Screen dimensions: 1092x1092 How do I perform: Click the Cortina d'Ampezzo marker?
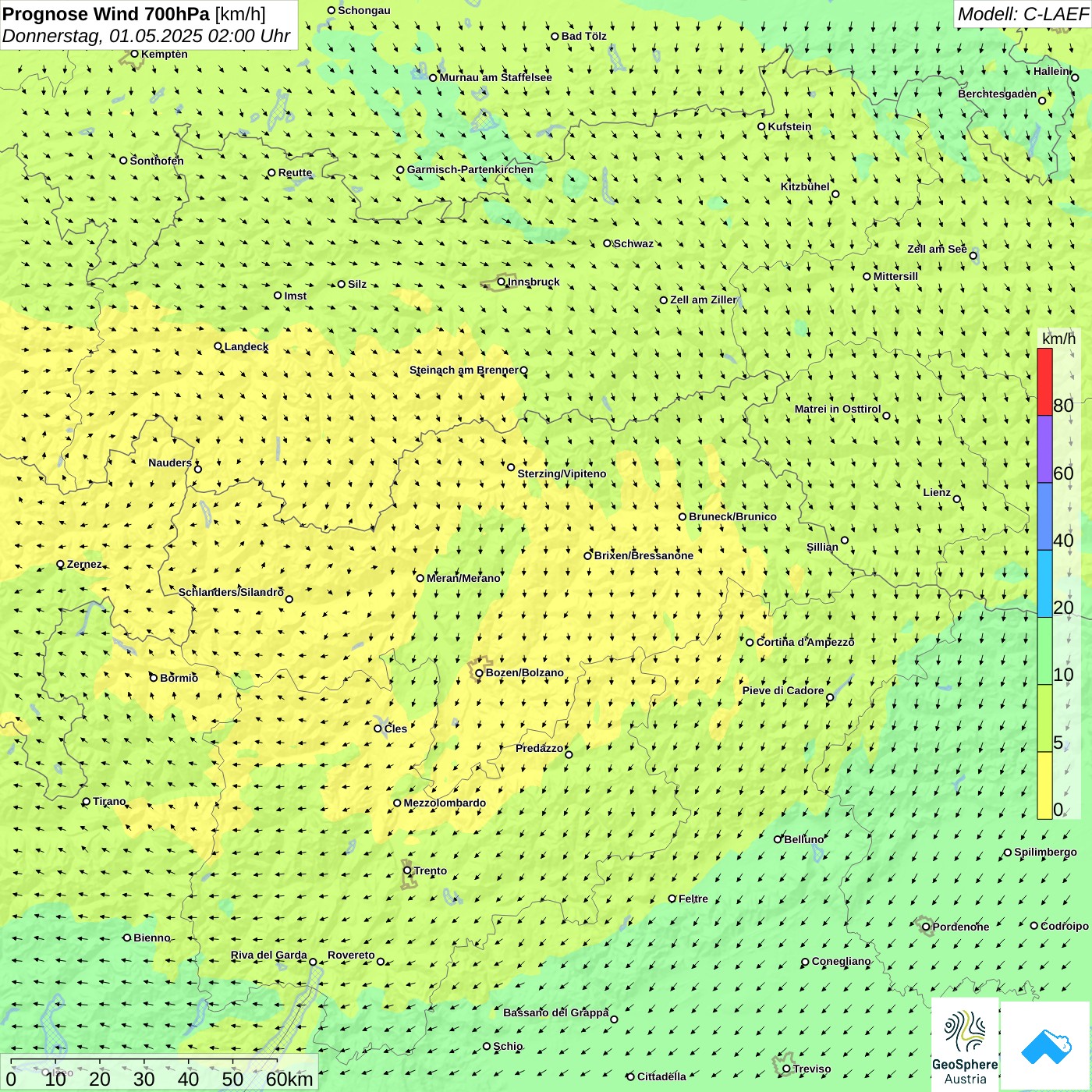tap(750, 642)
